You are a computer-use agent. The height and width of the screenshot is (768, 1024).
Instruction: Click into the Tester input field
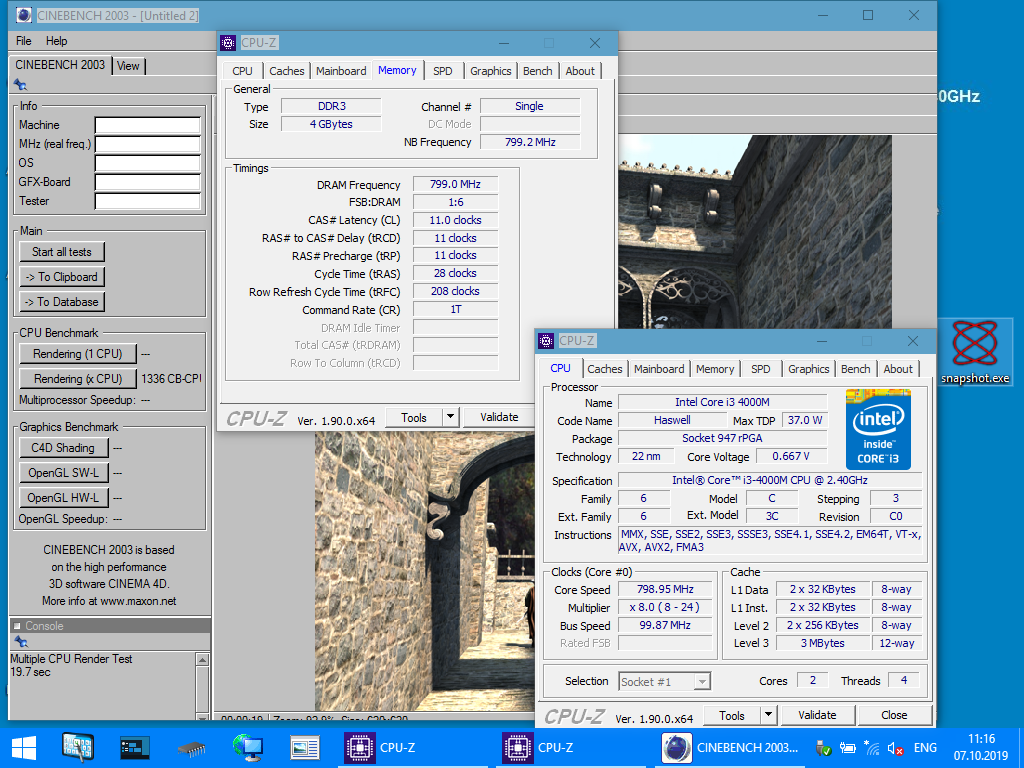[x=148, y=201]
